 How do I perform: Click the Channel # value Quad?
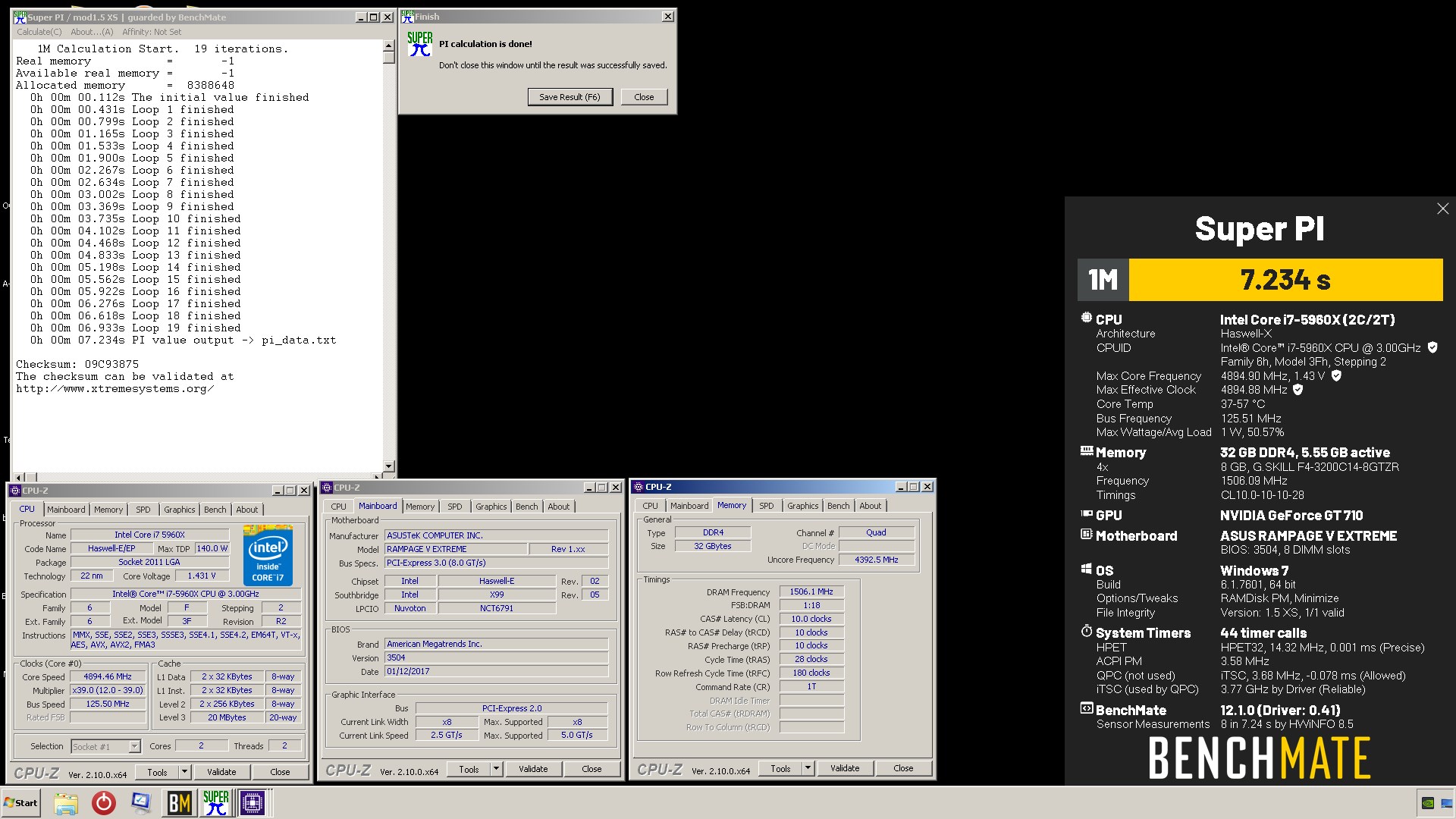(876, 532)
